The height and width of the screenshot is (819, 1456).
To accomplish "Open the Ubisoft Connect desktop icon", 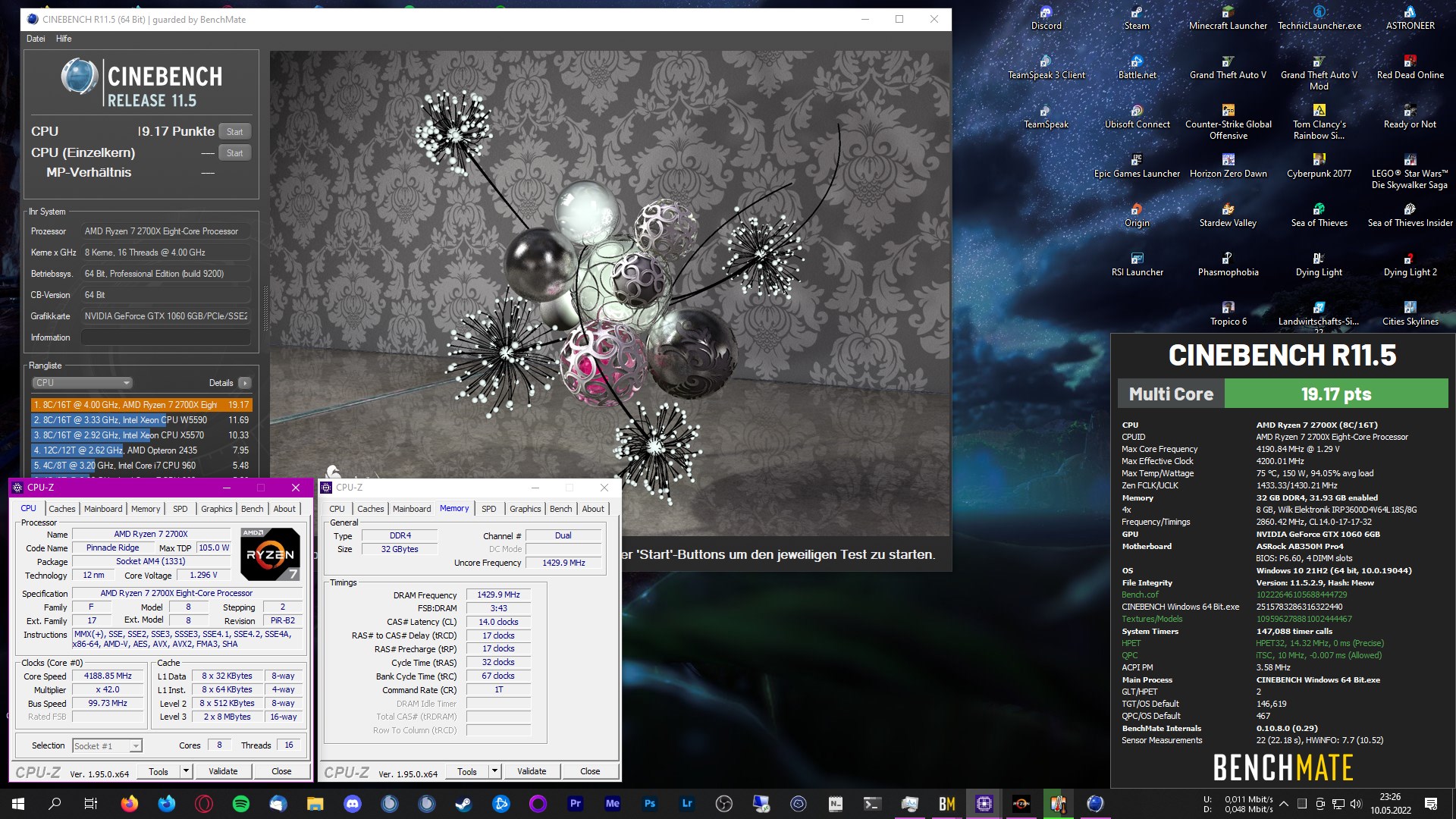I will [x=1137, y=116].
